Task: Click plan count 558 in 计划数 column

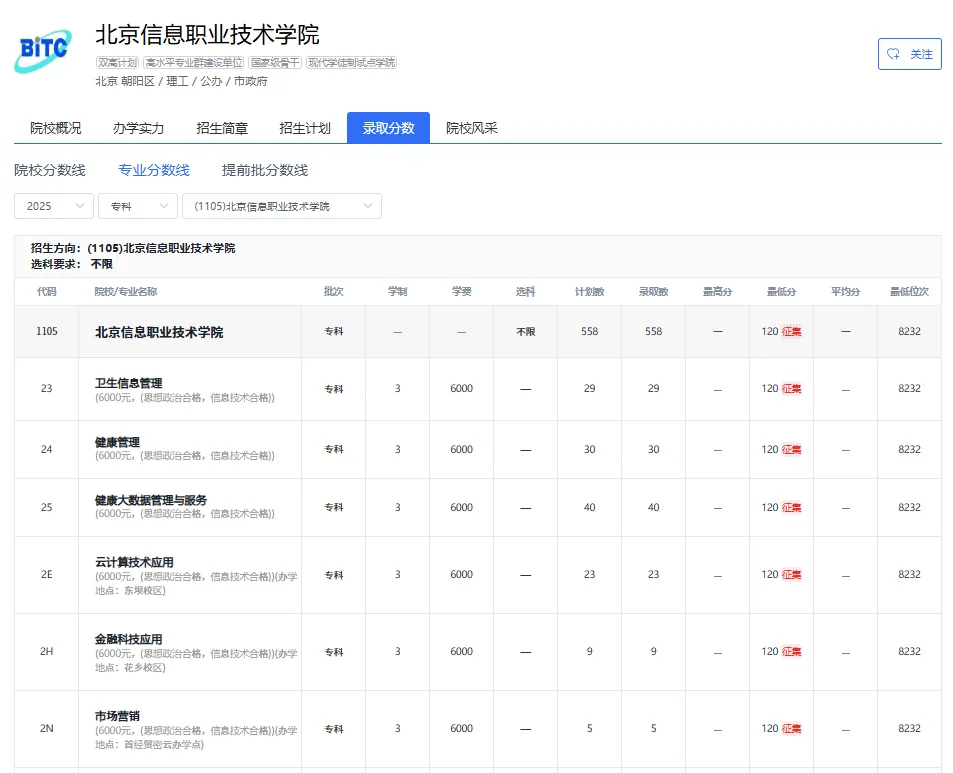Action: 590,331
